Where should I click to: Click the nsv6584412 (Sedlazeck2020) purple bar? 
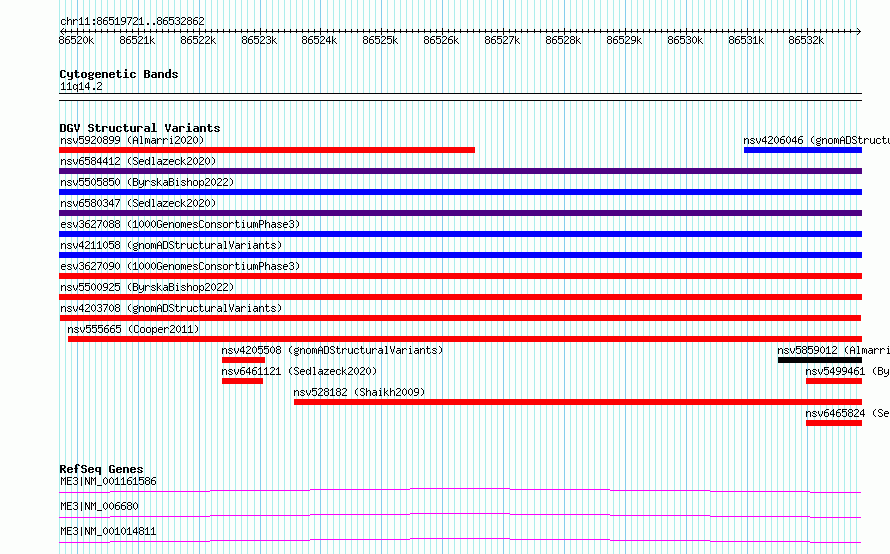[x=460, y=171]
